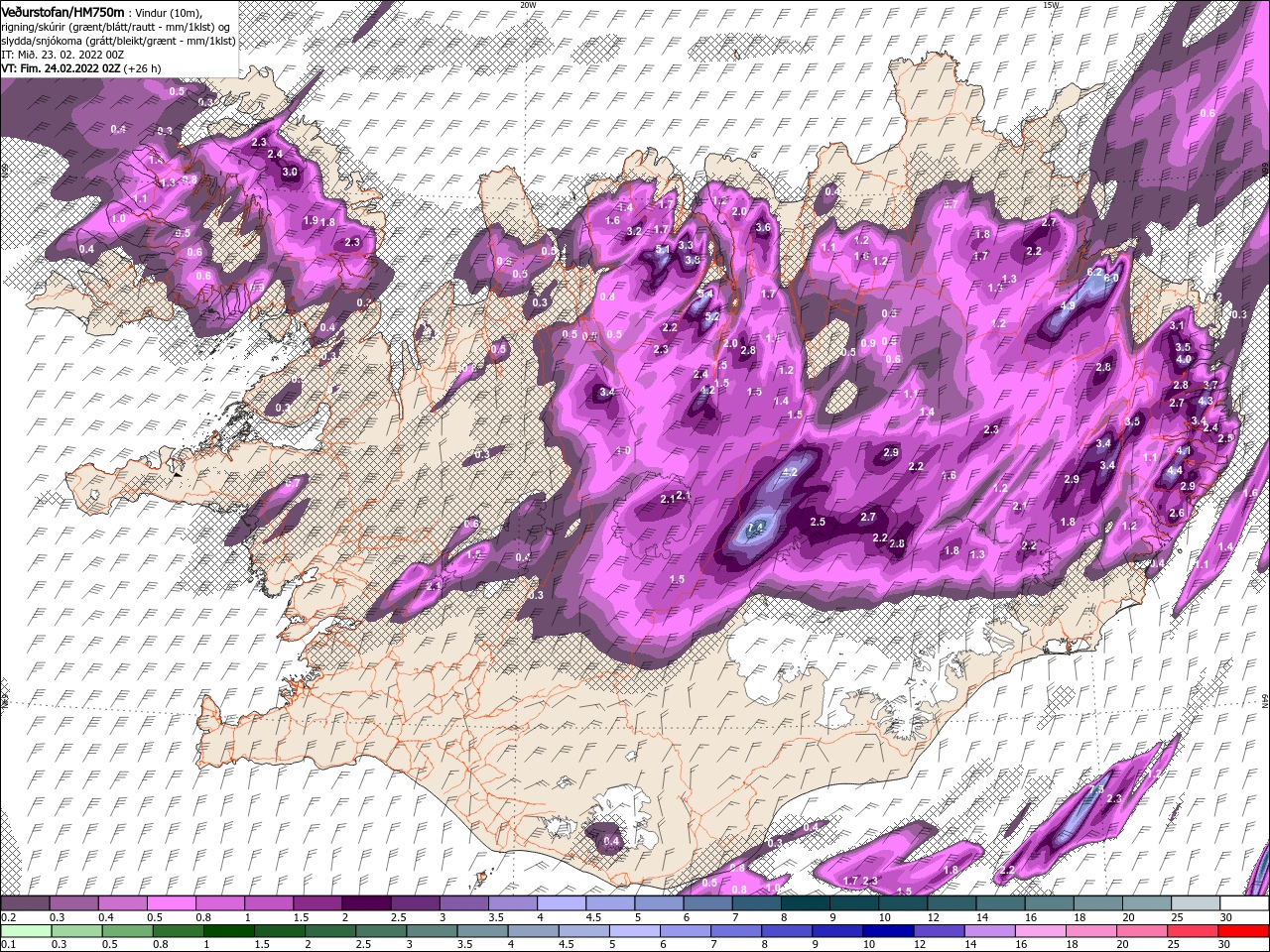
Task: Pick top-row dark purple swatch between 2 and 2.5
Action: tap(366, 903)
